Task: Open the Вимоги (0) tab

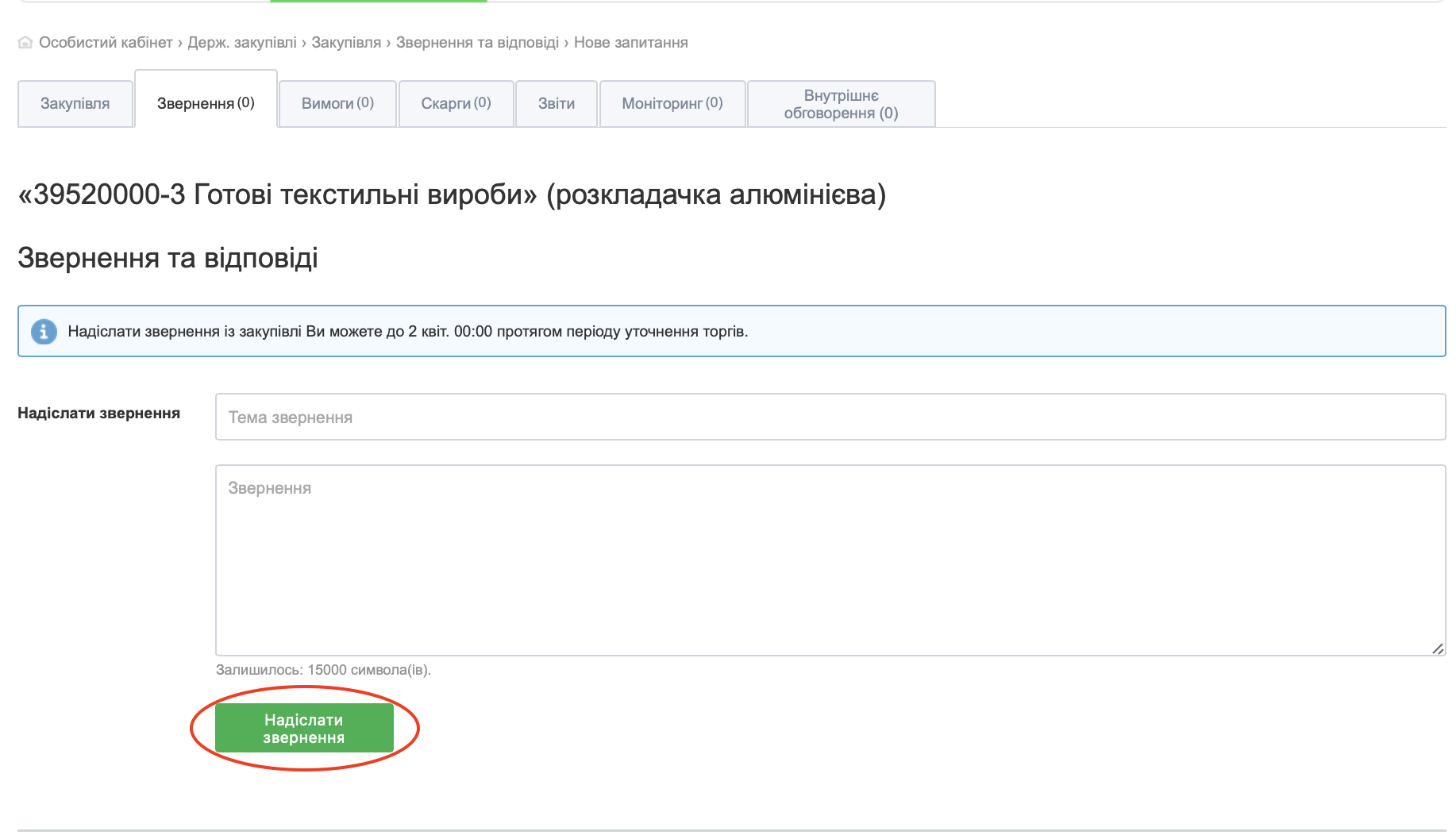Action: (337, 103)
